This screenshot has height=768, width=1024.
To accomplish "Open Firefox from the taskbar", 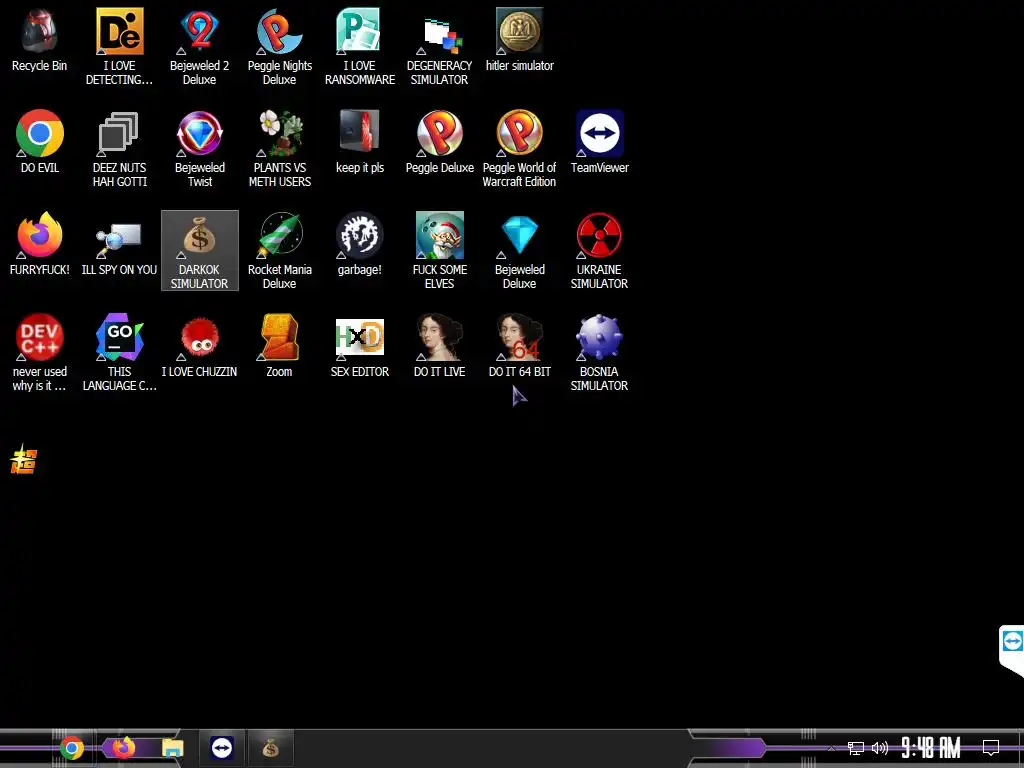I will click(123, 748).
